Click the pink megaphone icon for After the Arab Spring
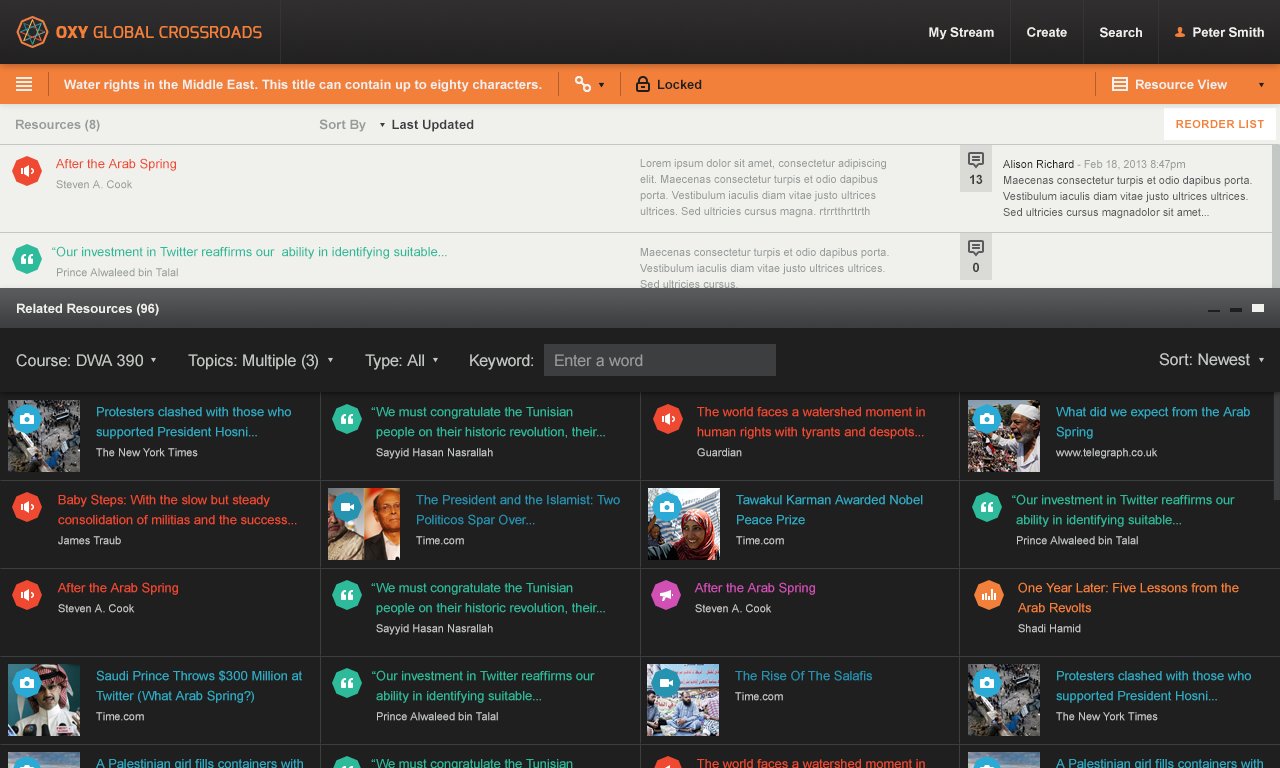 (667, 595)
